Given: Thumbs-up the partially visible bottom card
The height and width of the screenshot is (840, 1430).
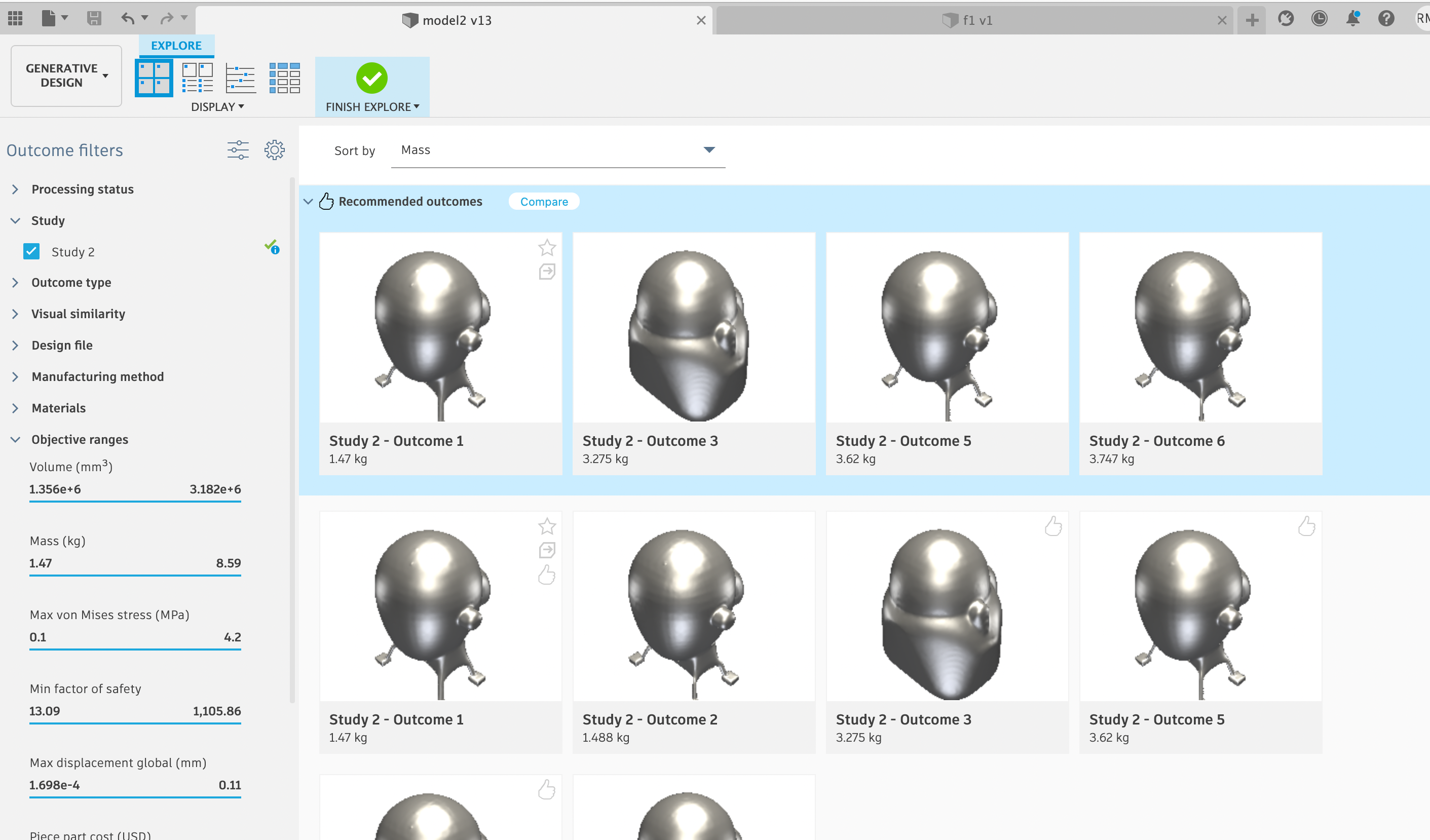Looking at the screenshot, I should click(546, 789).
